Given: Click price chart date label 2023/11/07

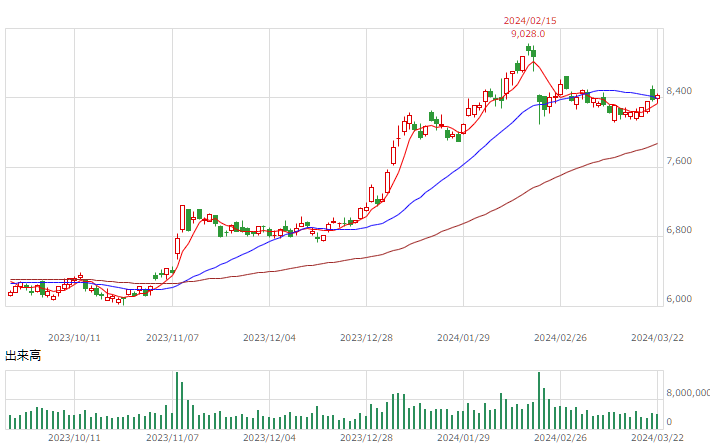Looking at the screenshot, I should (173, 338).
